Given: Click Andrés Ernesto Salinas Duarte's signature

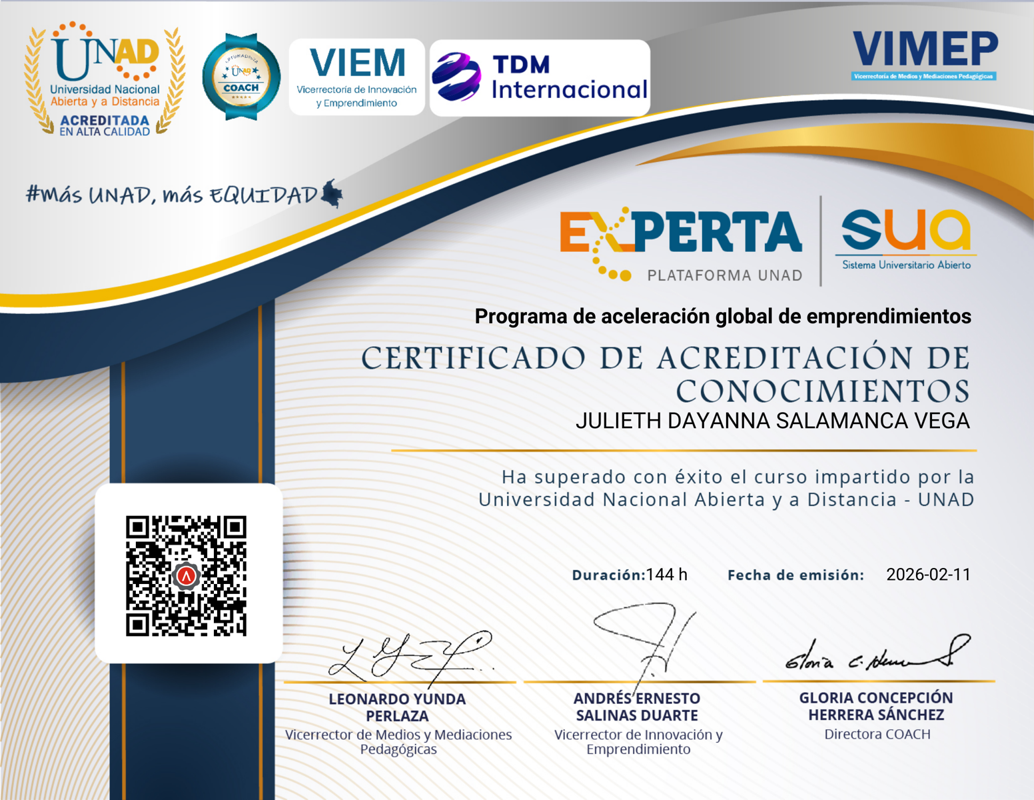Looking at the screenshot, I should point(645,641).
